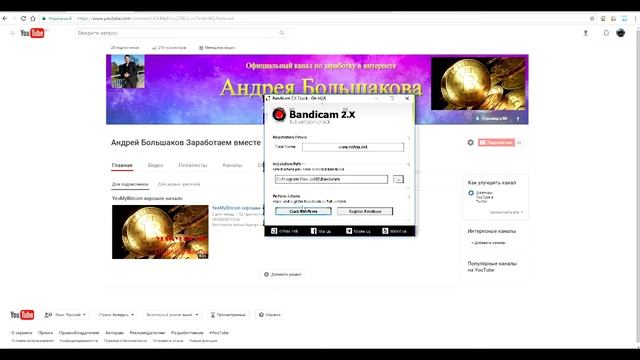Screen dimensions: 640x360
Task: Click the search magnifier icon
Action: [282, 33]
